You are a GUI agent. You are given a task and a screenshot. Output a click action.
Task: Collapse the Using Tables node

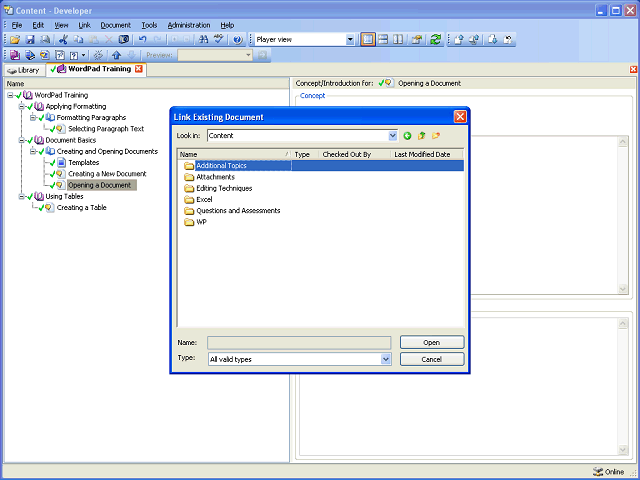pos(22,196)
